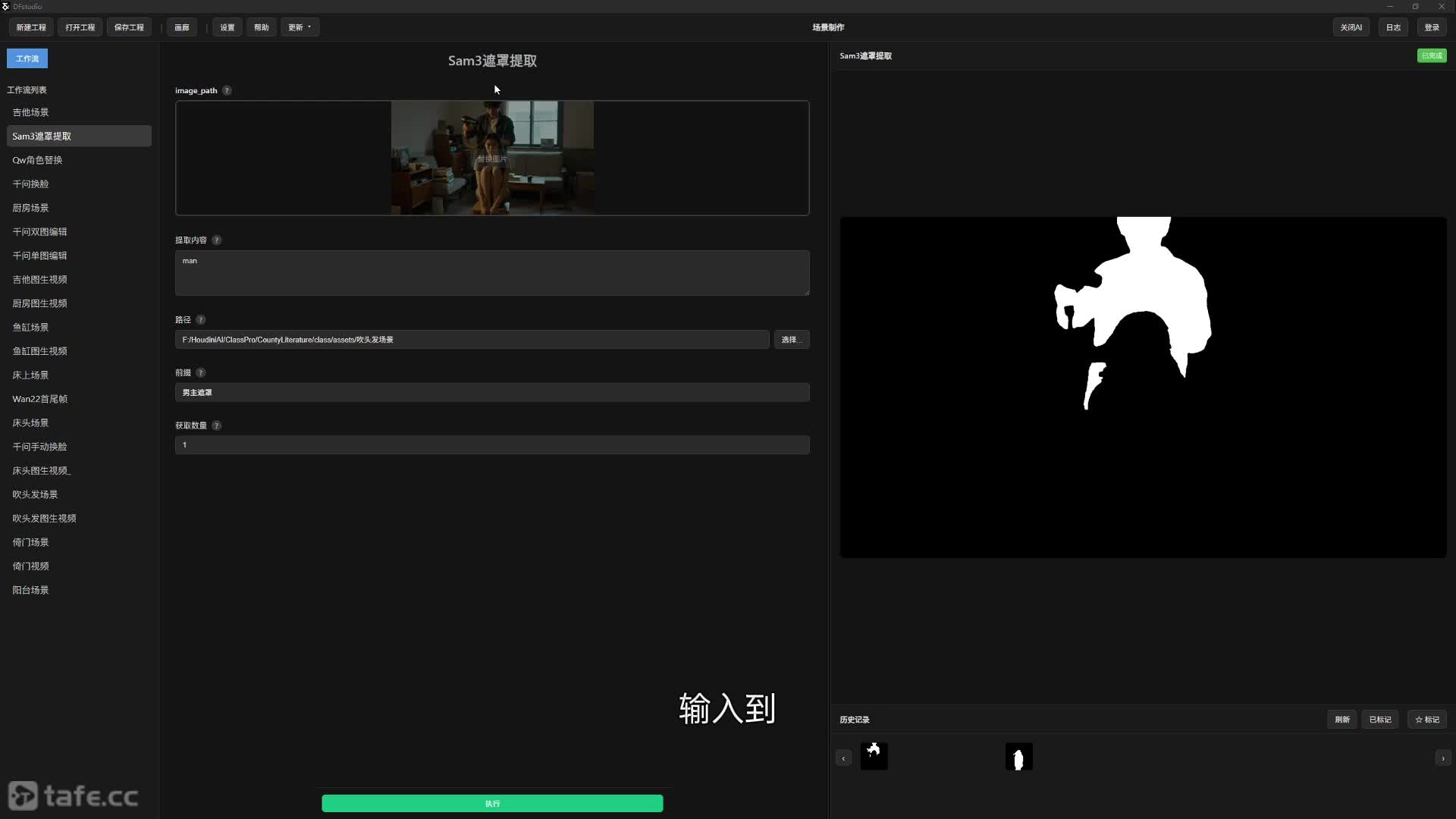Show the 已标记 filtered history
Image resolution: width=1456 pixels, height=819 pixels.
pos(1379,720)
